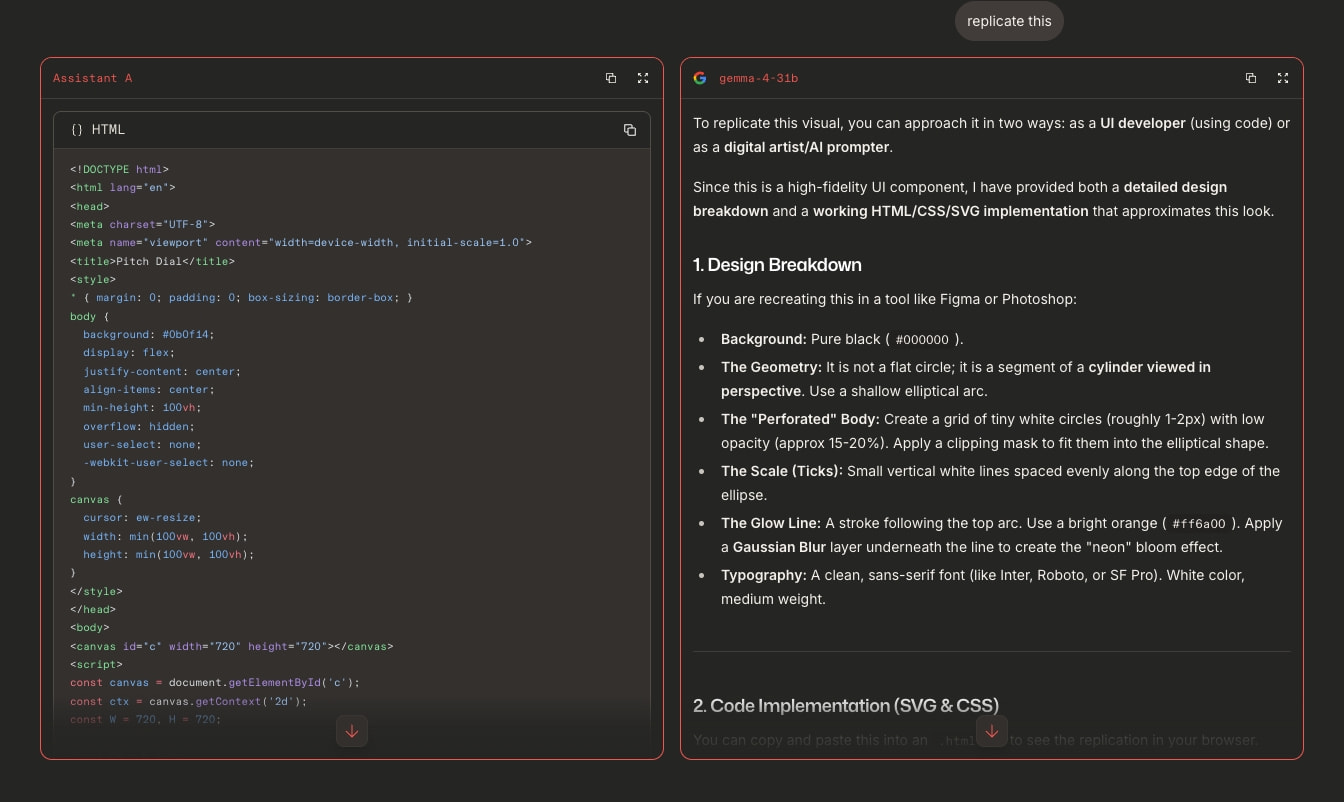Click the curly-braces icon beside HTML label
This screenshot has height=802, width=1344.
77,130
